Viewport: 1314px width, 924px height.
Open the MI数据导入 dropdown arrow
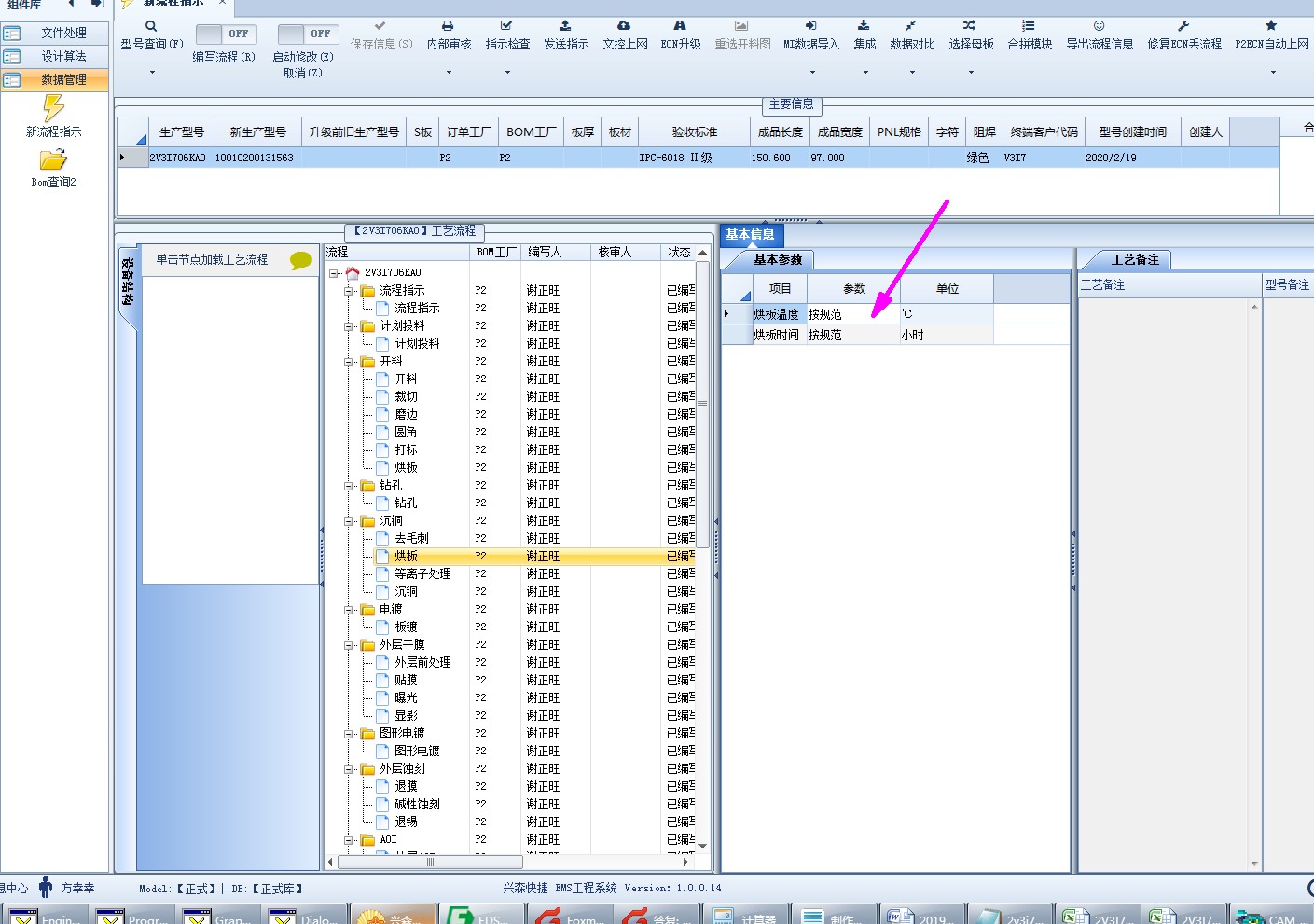pos(811,72)
